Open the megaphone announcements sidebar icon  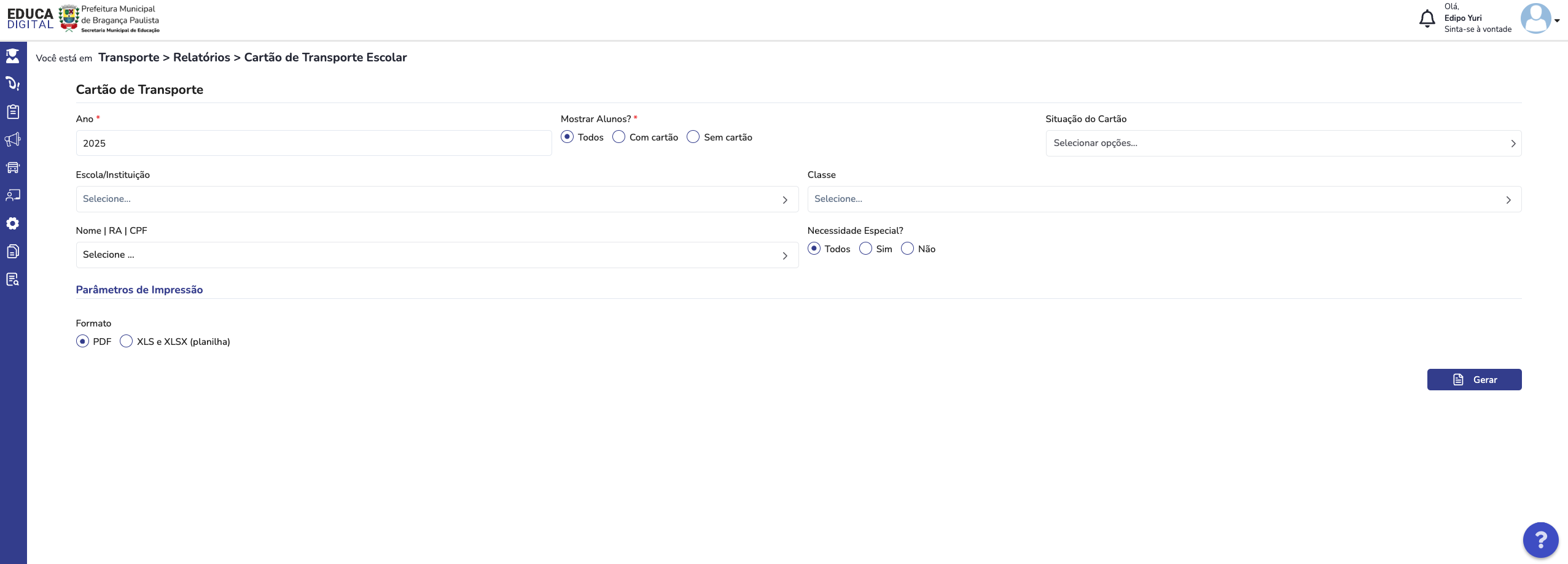13,139
